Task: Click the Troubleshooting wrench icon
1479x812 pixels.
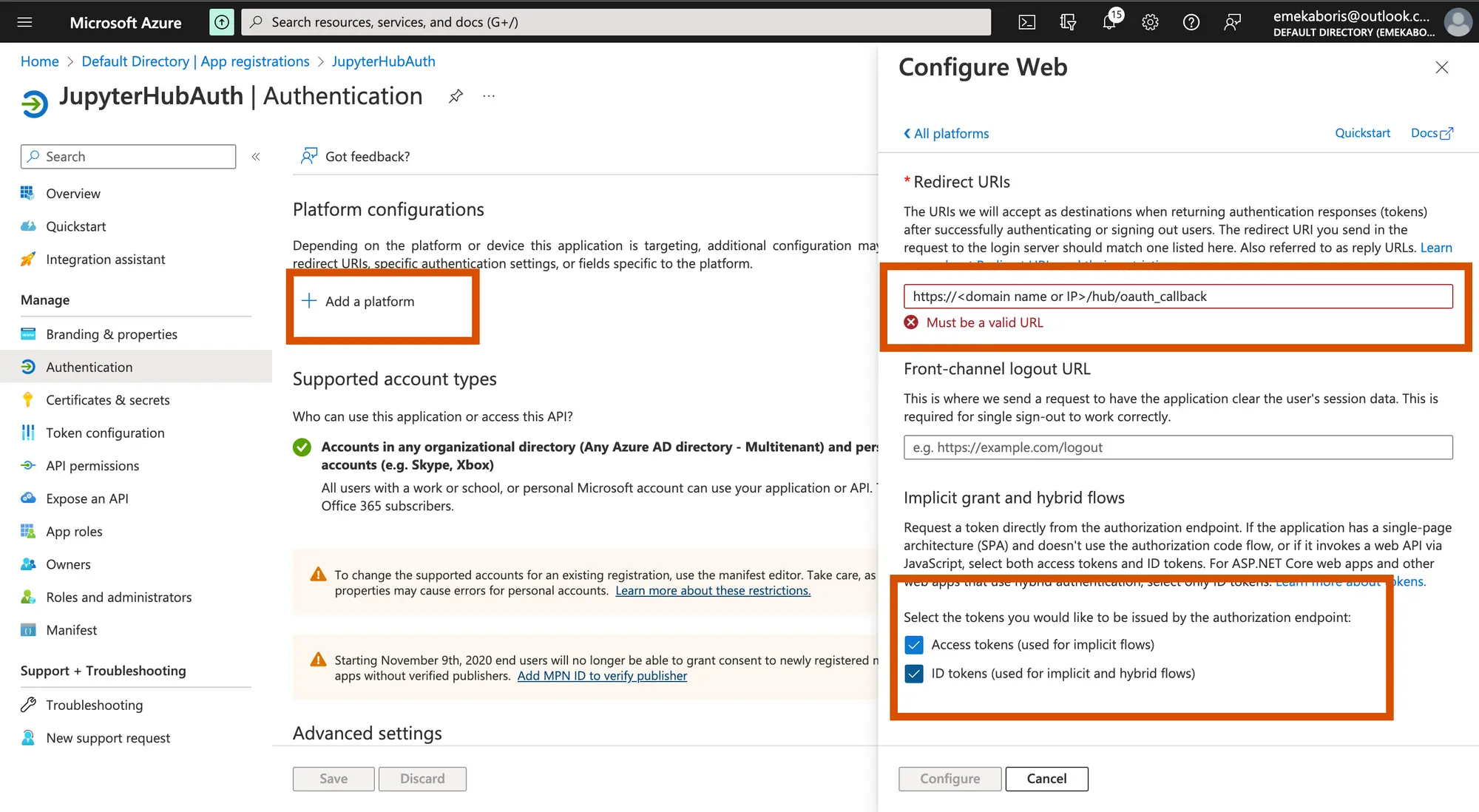Action: click(28, 705)
